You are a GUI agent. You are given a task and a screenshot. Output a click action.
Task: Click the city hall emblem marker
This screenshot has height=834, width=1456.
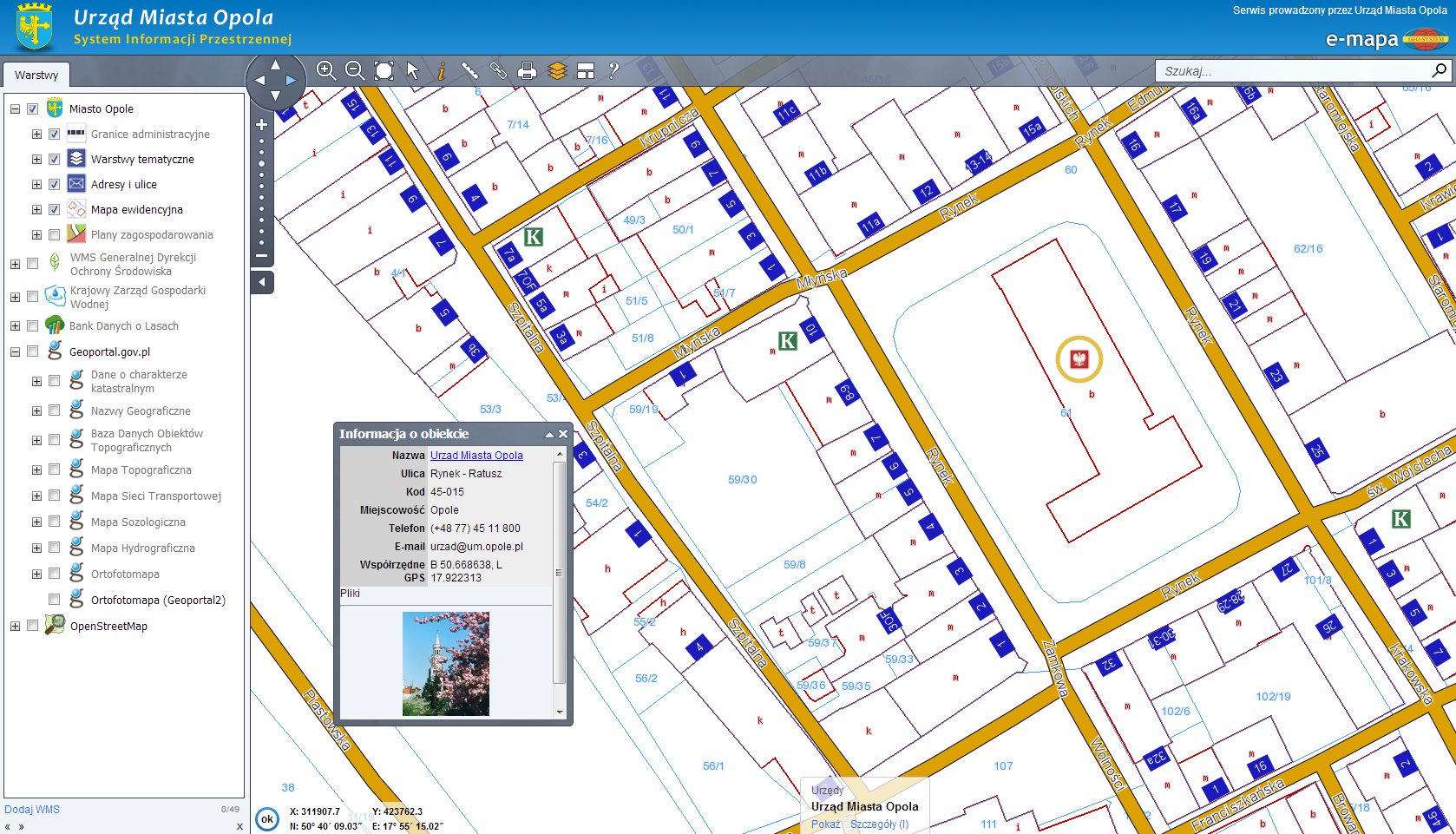click(1079, 358)
